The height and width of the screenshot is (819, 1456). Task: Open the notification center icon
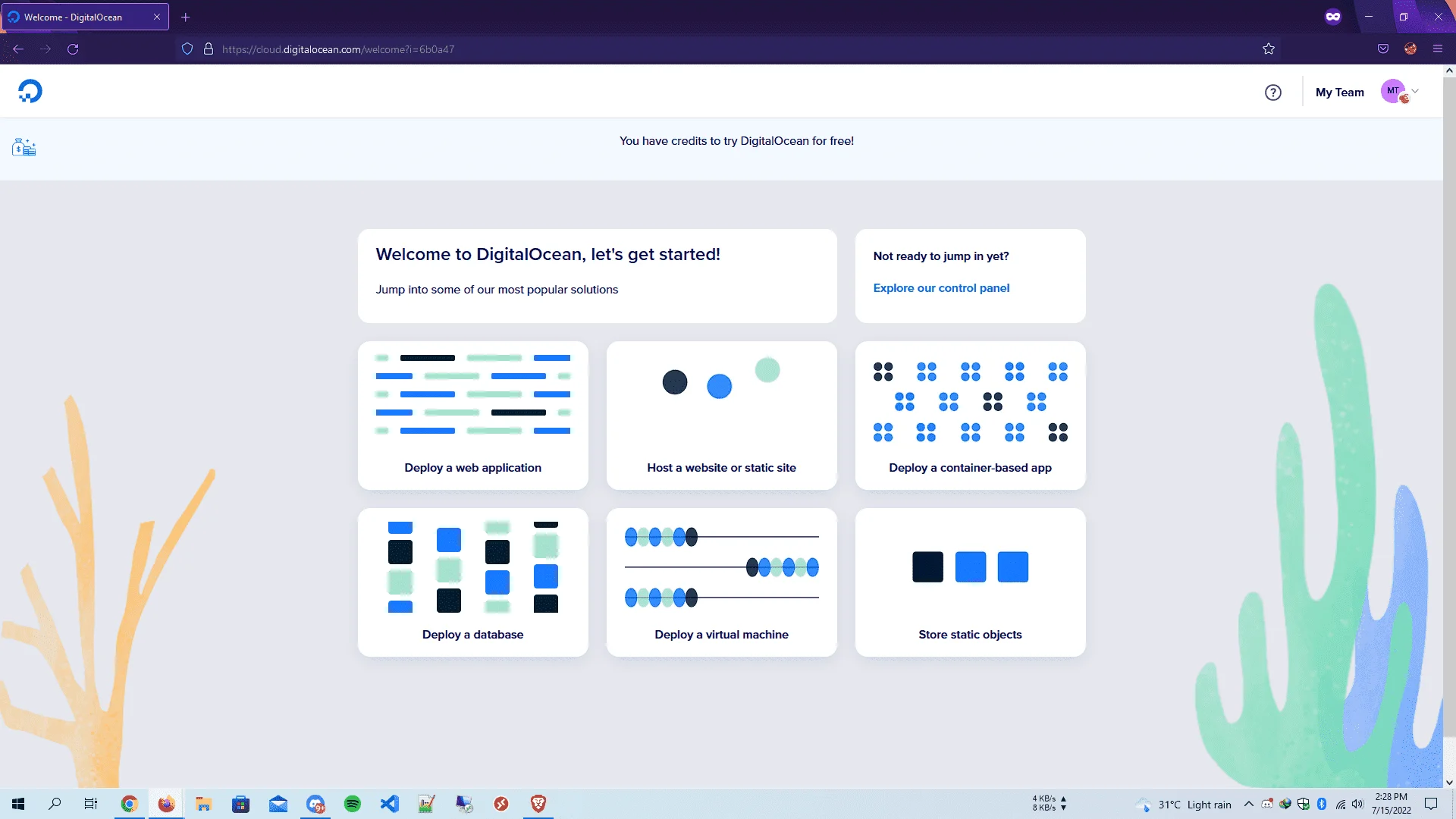pyautogui.click(x=1431, y=804)
